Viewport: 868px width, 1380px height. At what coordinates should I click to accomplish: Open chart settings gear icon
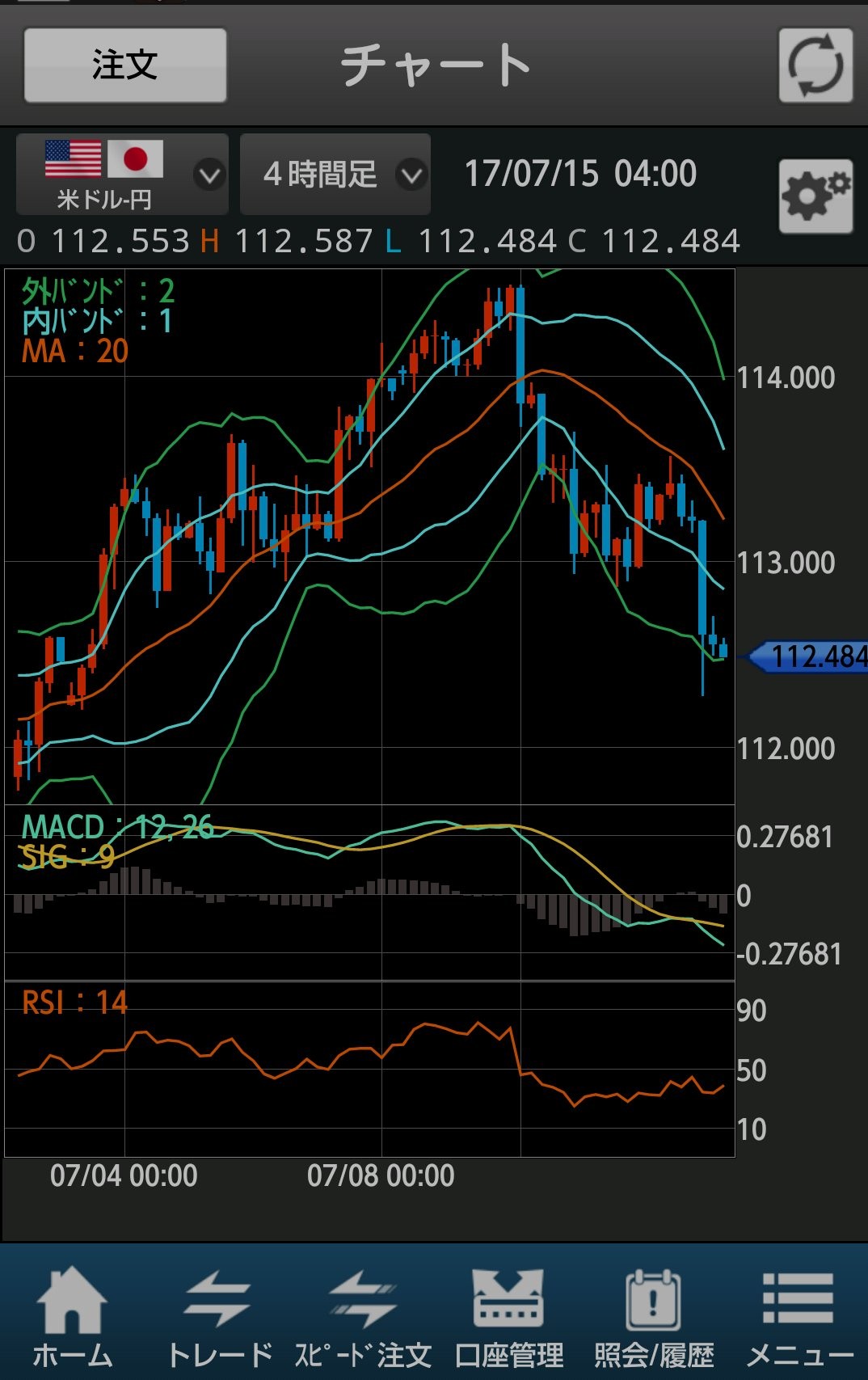click(815, 196)
